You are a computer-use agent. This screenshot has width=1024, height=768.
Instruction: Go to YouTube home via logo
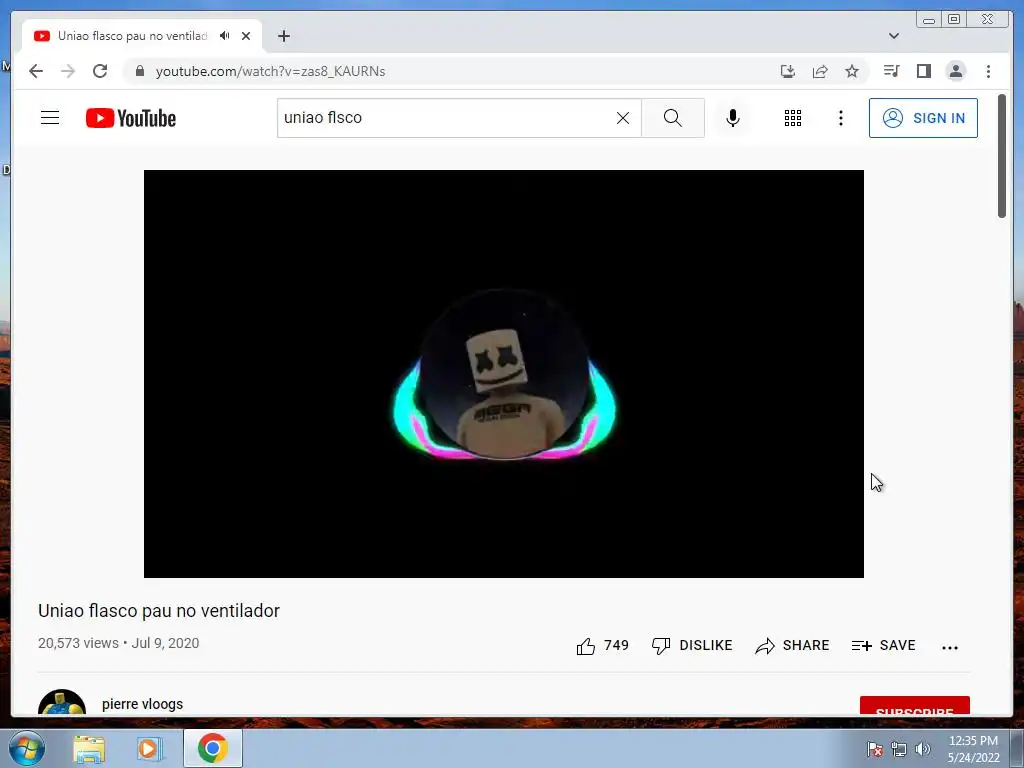tap(131, 118)
